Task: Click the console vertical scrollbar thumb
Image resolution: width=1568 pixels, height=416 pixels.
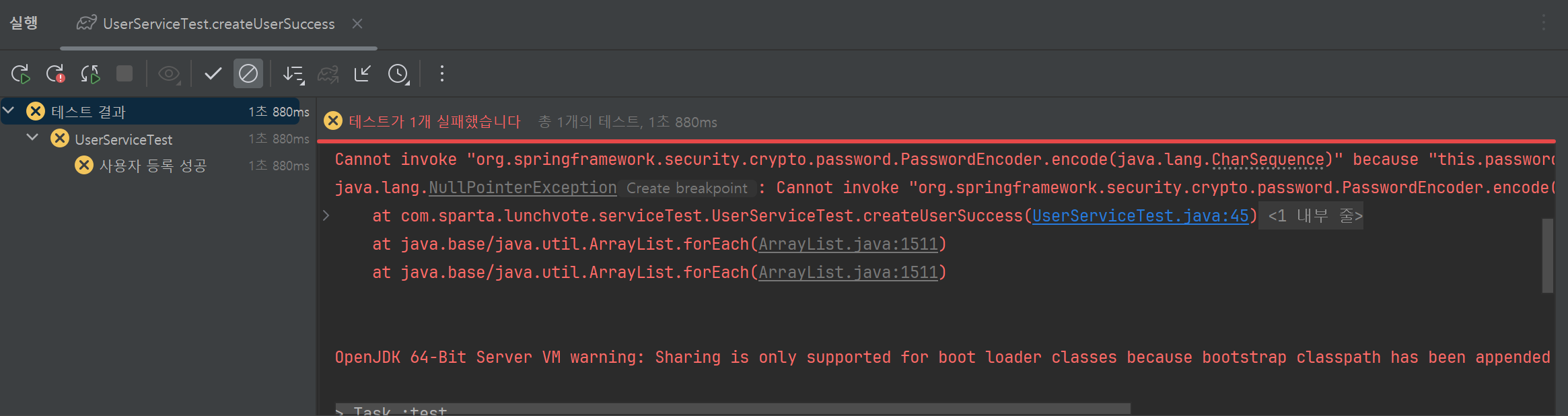Action: pyautogui.click(x=1548, y=256)
